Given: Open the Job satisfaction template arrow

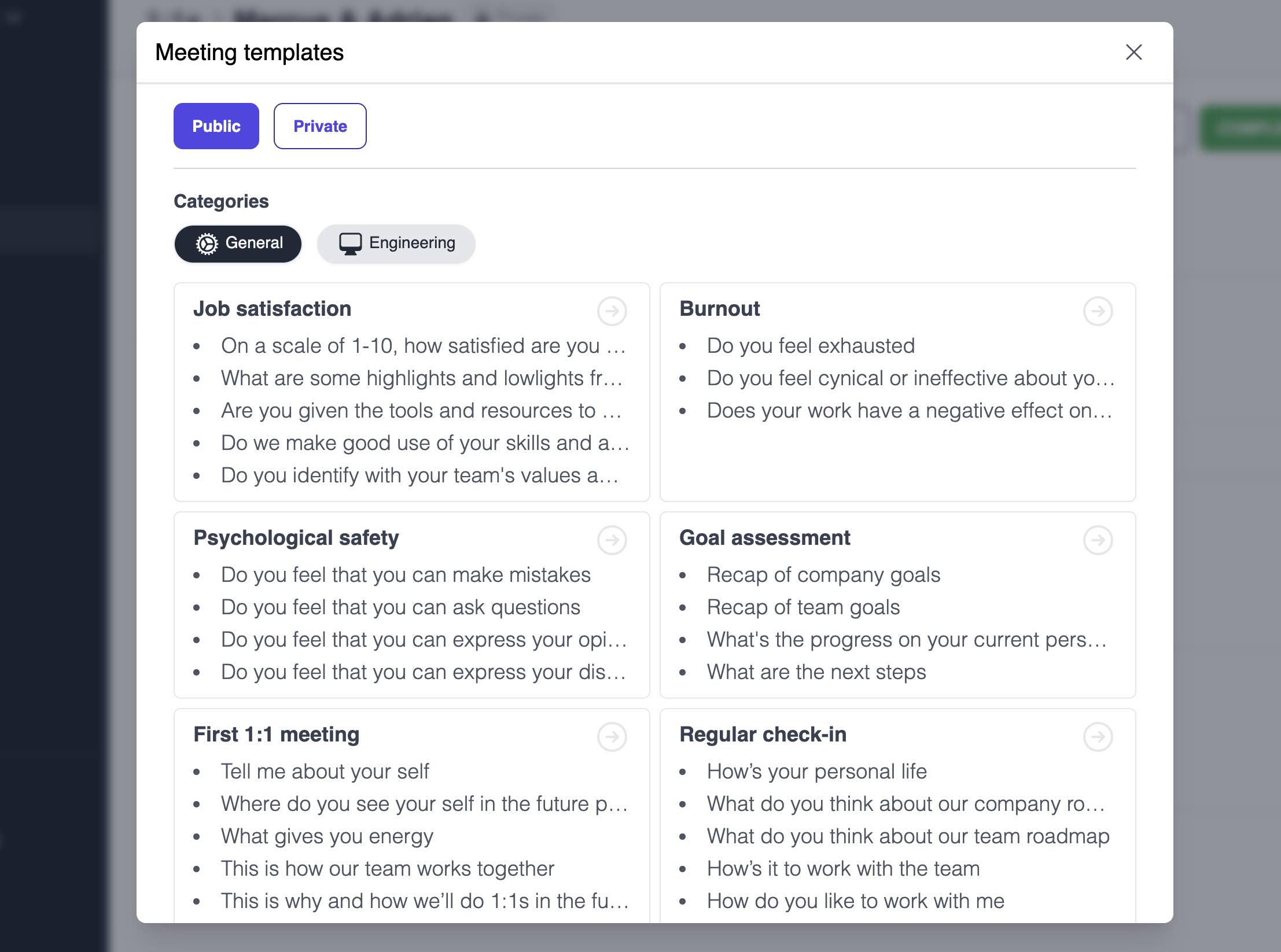Looking at the screenshot, I should coord(612,311).
